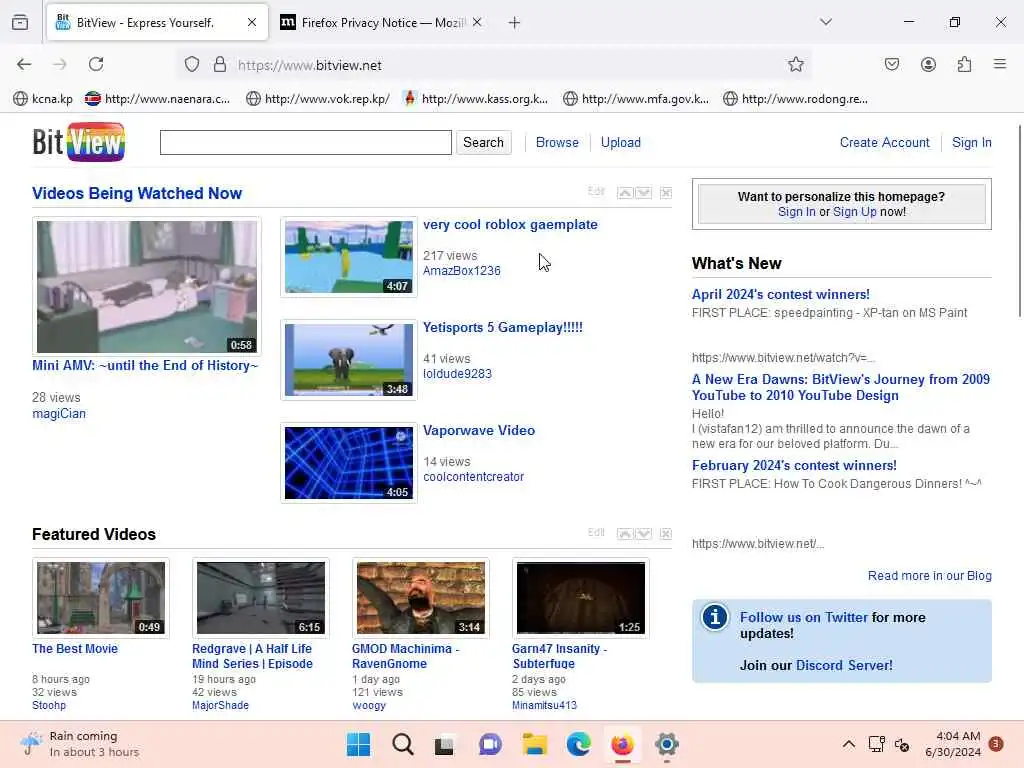This screenshot has height=768, width=1024.
Task: Open the Chat app on the taskbar
Action: (490, 744)
